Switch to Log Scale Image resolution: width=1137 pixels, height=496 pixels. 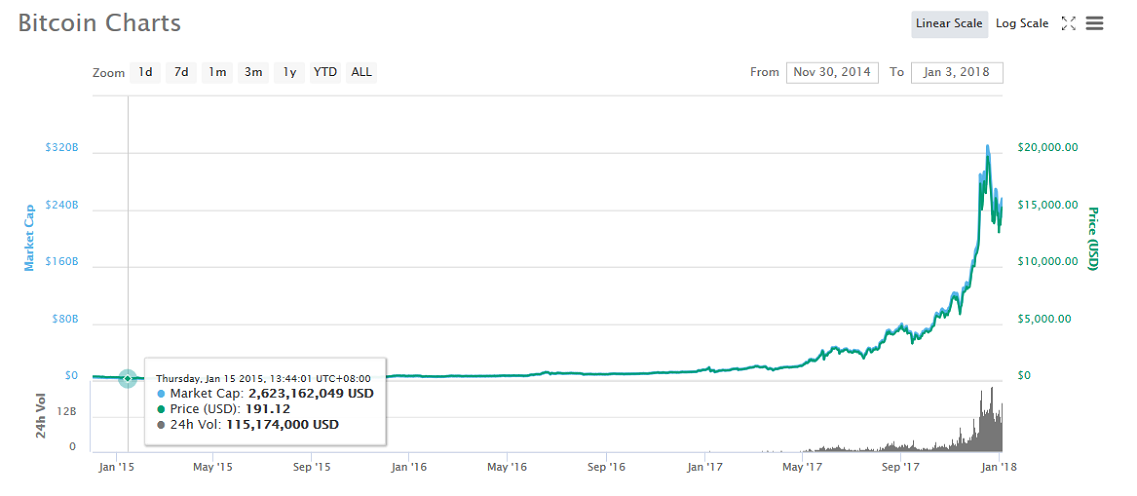(1022, 23)
